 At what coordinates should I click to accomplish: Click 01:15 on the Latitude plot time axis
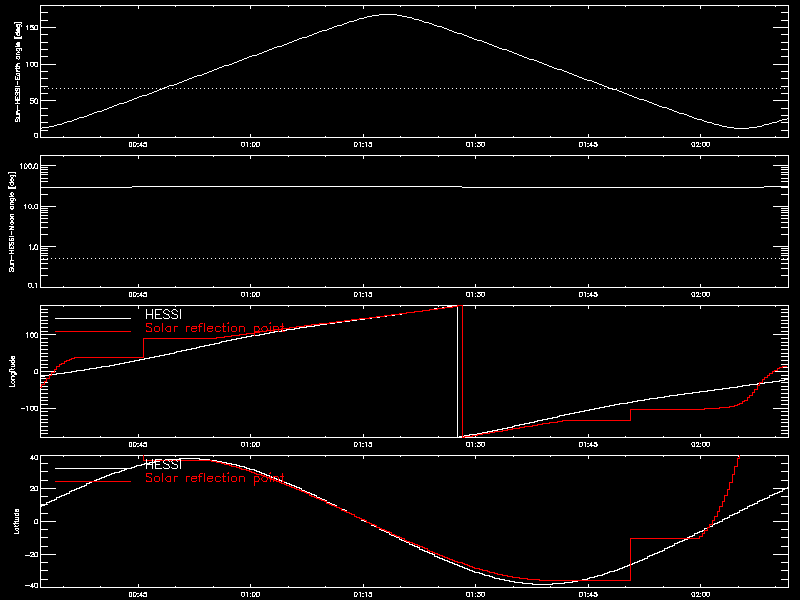(x=363, y=595)
